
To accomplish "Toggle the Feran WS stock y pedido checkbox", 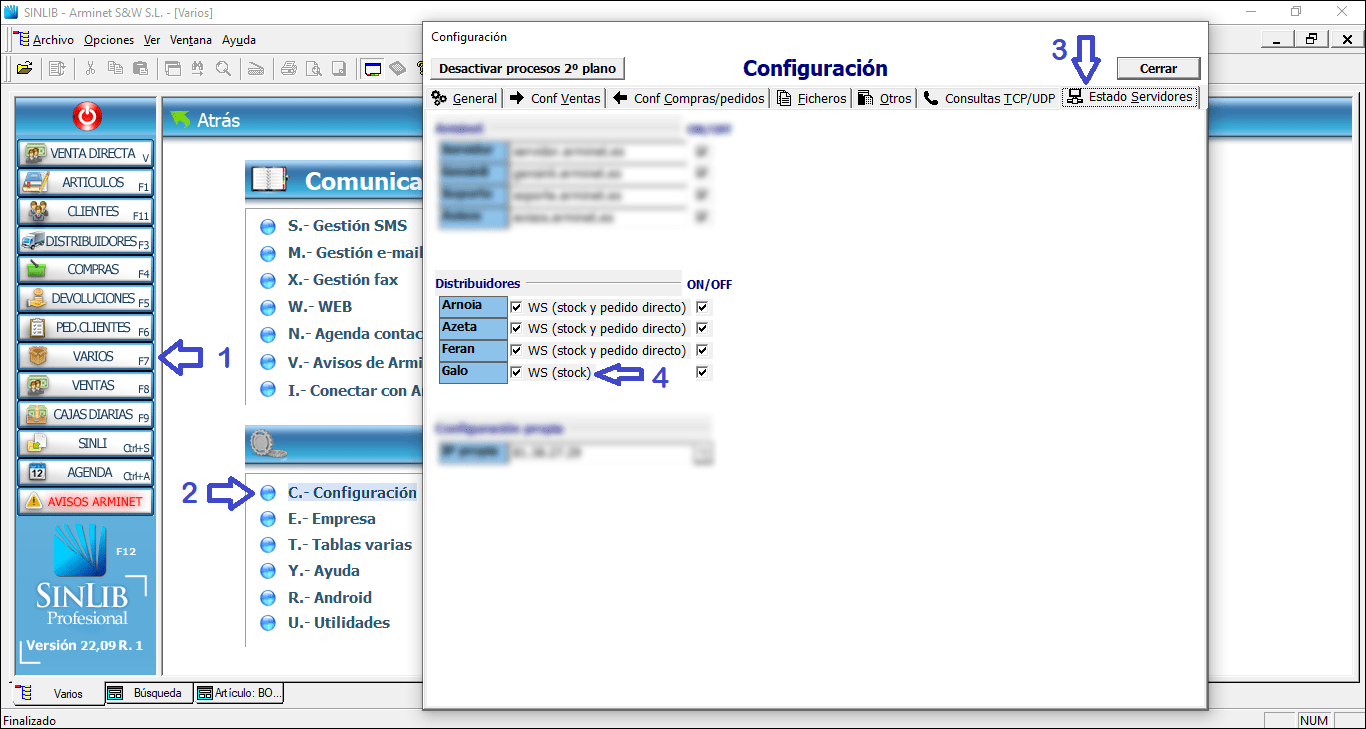I will coord(516,350).
